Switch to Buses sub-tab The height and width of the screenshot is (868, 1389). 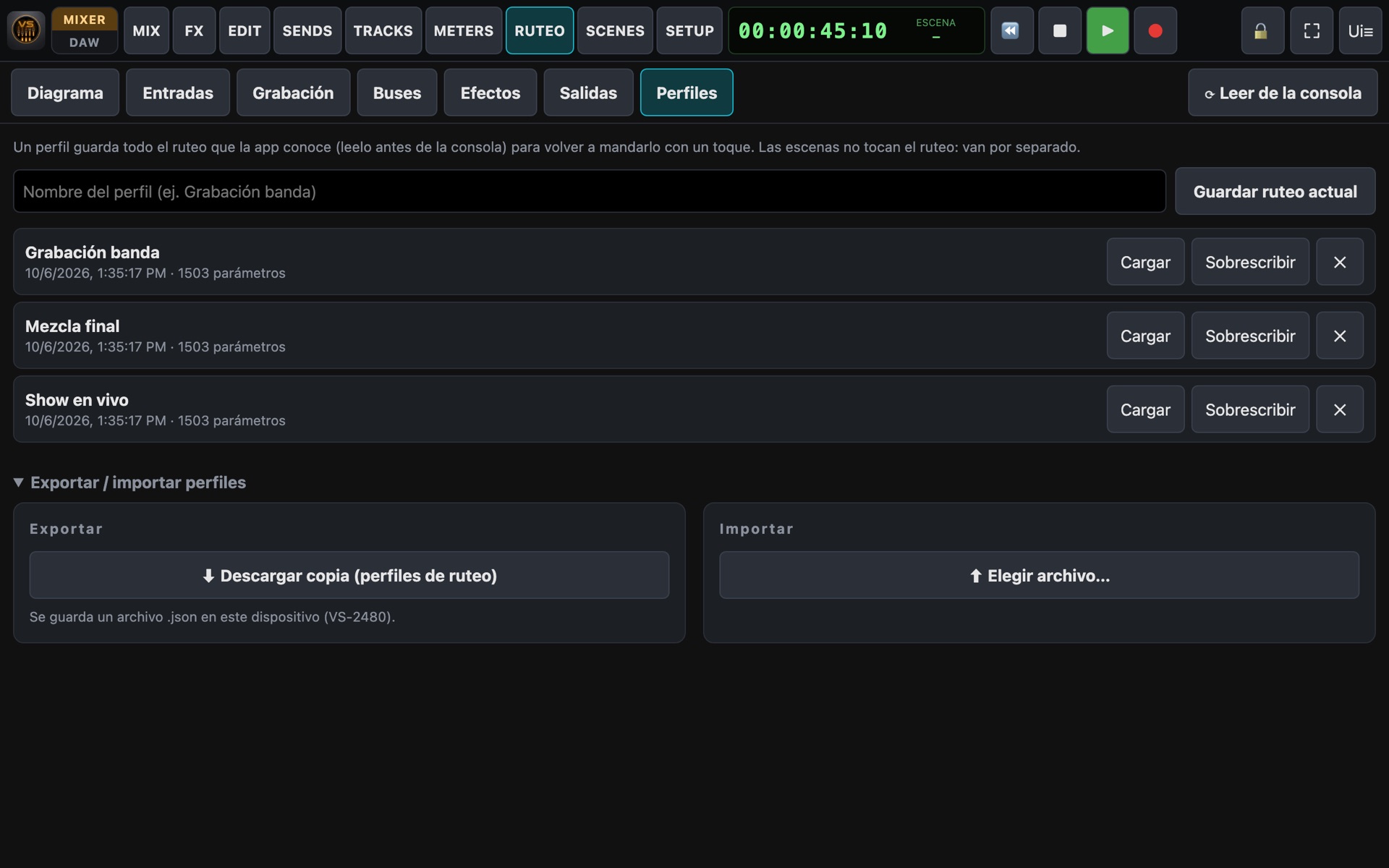point(397,93)
